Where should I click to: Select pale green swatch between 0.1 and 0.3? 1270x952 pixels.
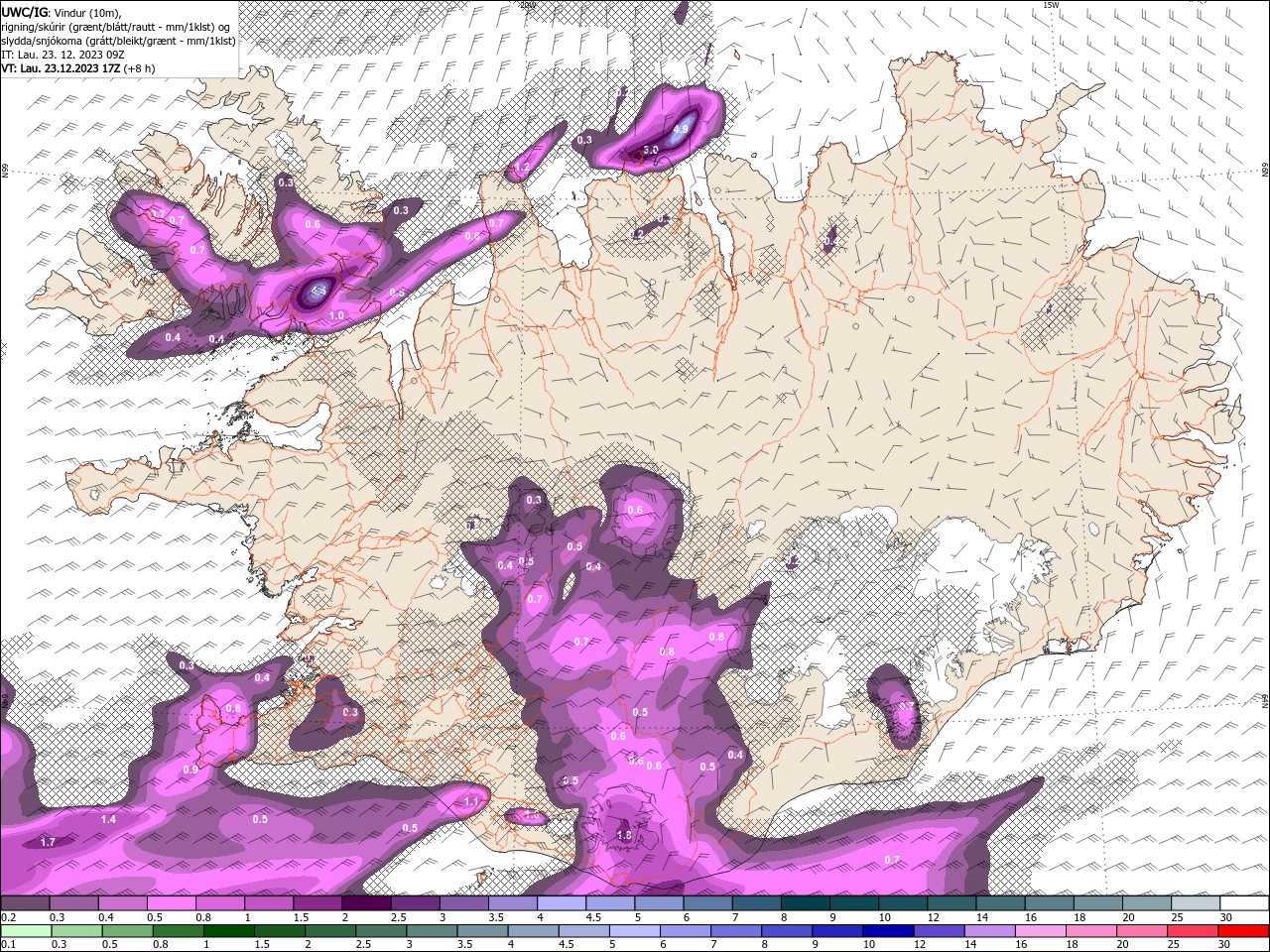point(25,931)
